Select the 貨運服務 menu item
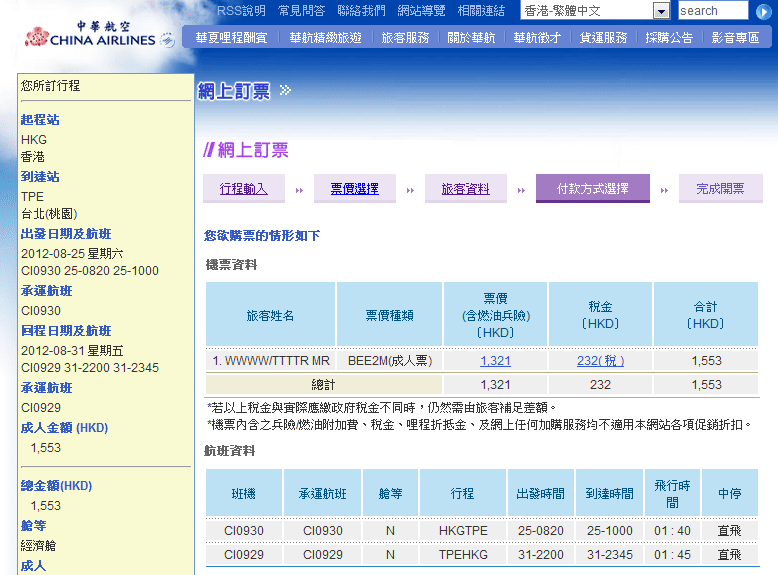The width and height of the screenshot is (778, 575). coord(603,38)
